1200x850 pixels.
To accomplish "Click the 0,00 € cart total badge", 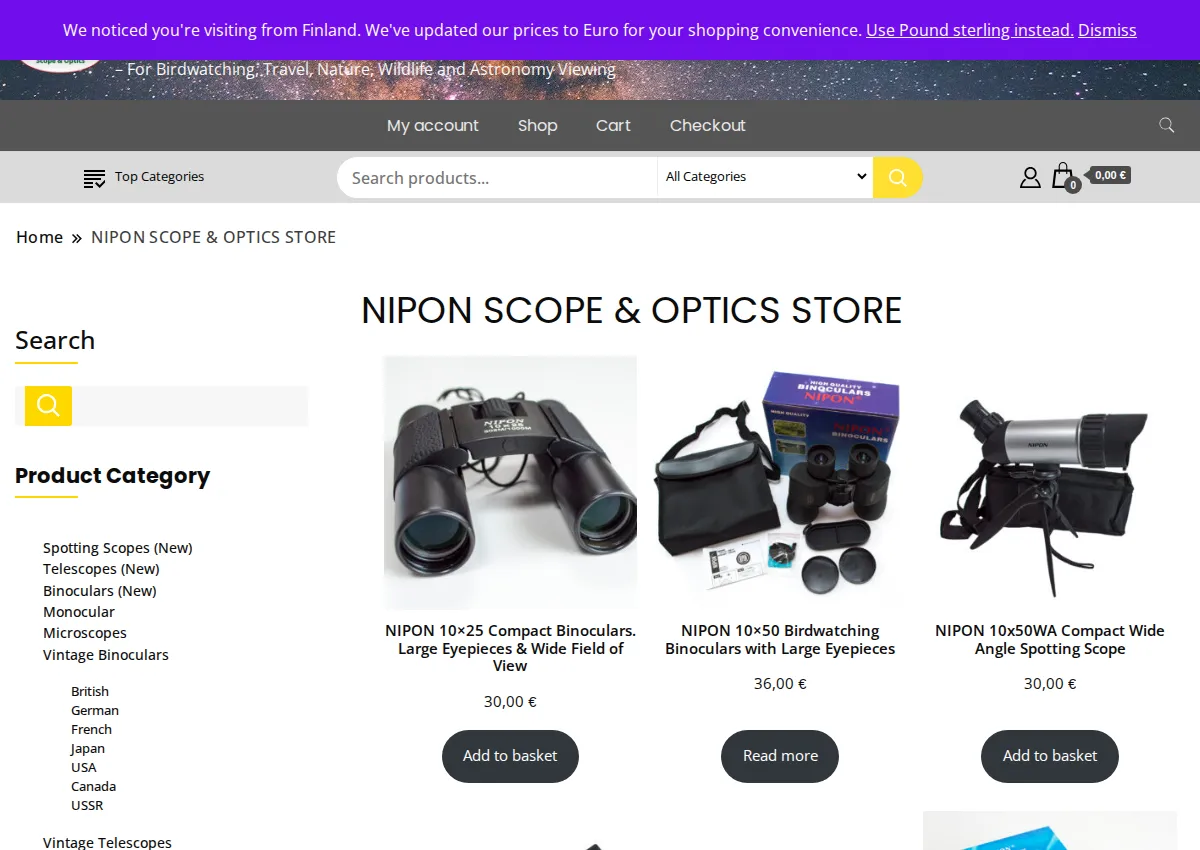I will (x=1110, y=175).
